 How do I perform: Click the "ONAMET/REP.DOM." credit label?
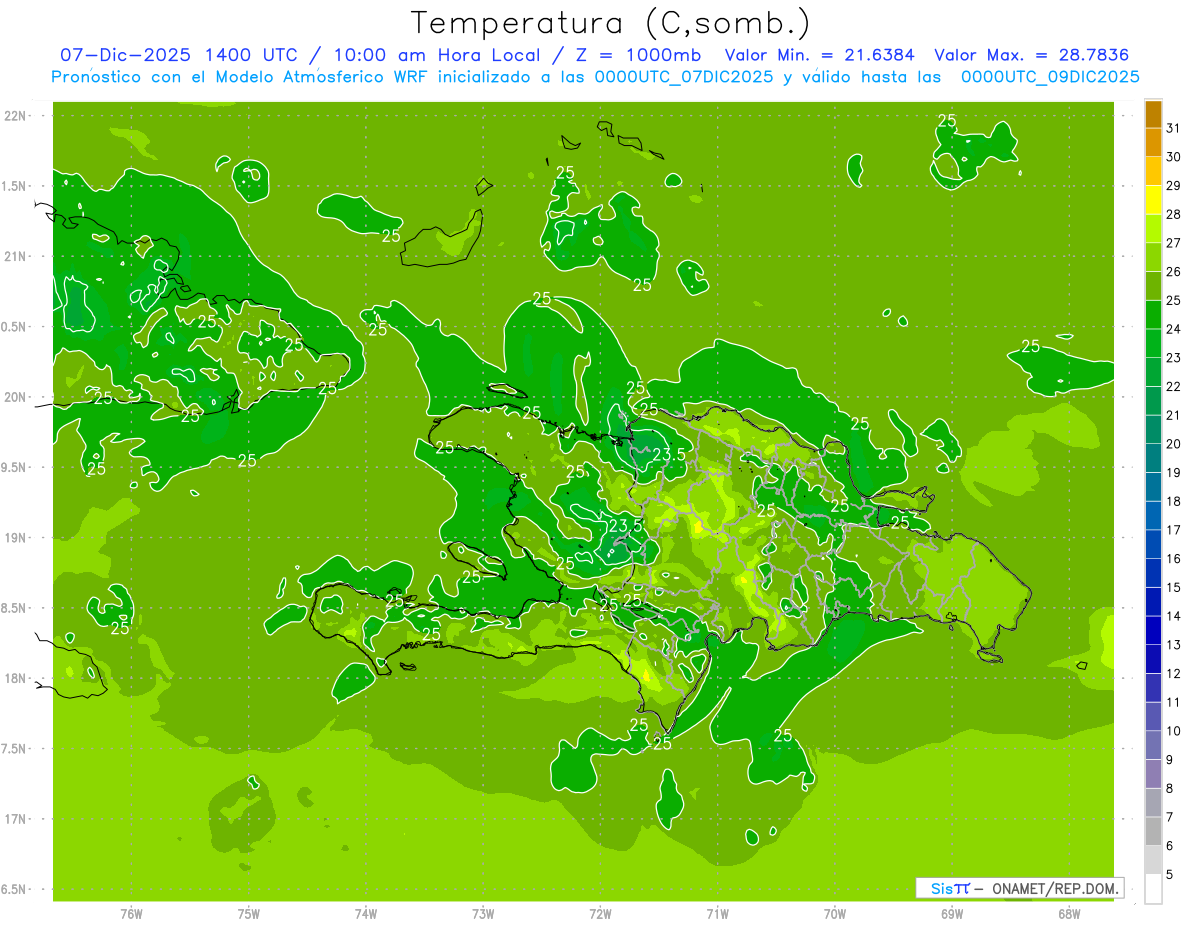(1056, 888)
